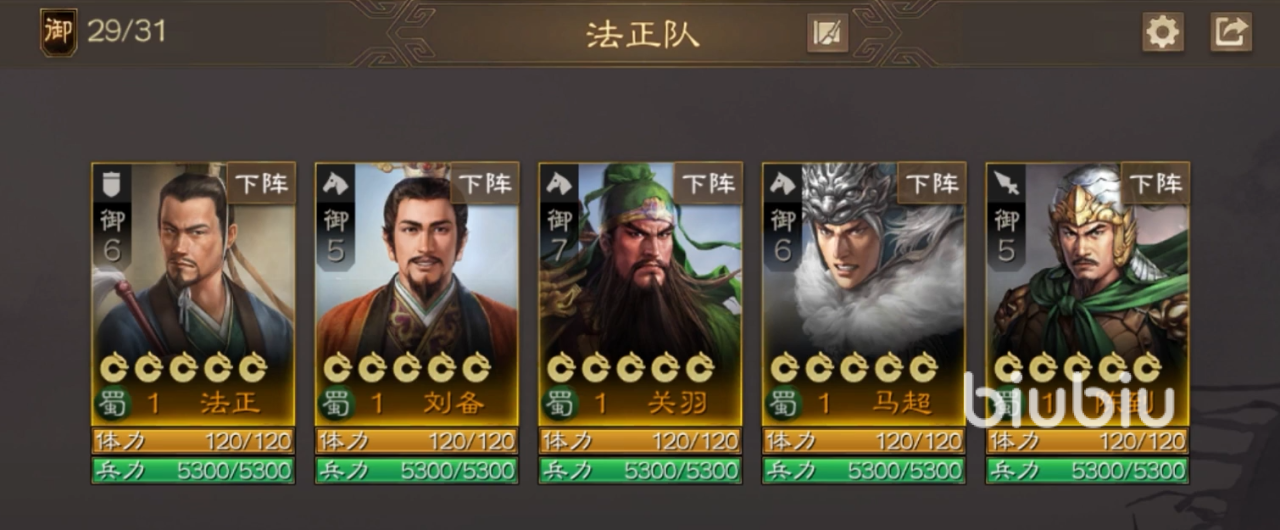The width and height of the screenshot is (1280, 530).
Task: Remove 马超 using 下阵
Action: point(932,183)
